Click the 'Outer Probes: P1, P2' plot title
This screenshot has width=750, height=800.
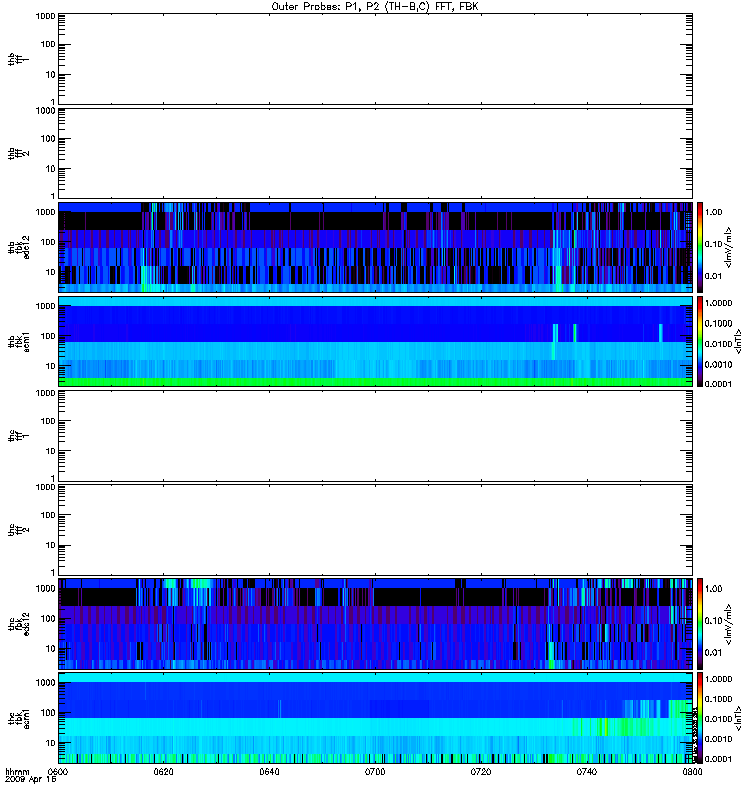(375, 7)
